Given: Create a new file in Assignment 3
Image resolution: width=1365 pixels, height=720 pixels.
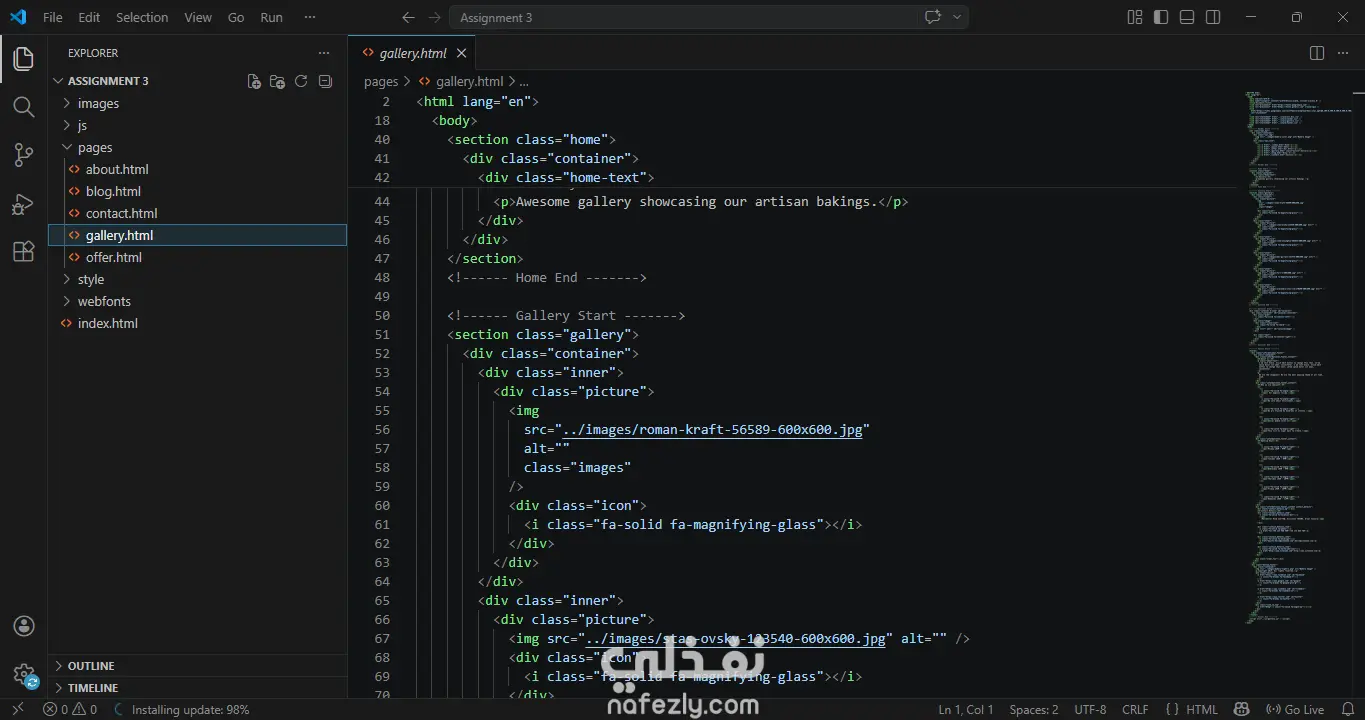Looking at the screenshot, I should (x=254, y=81).
